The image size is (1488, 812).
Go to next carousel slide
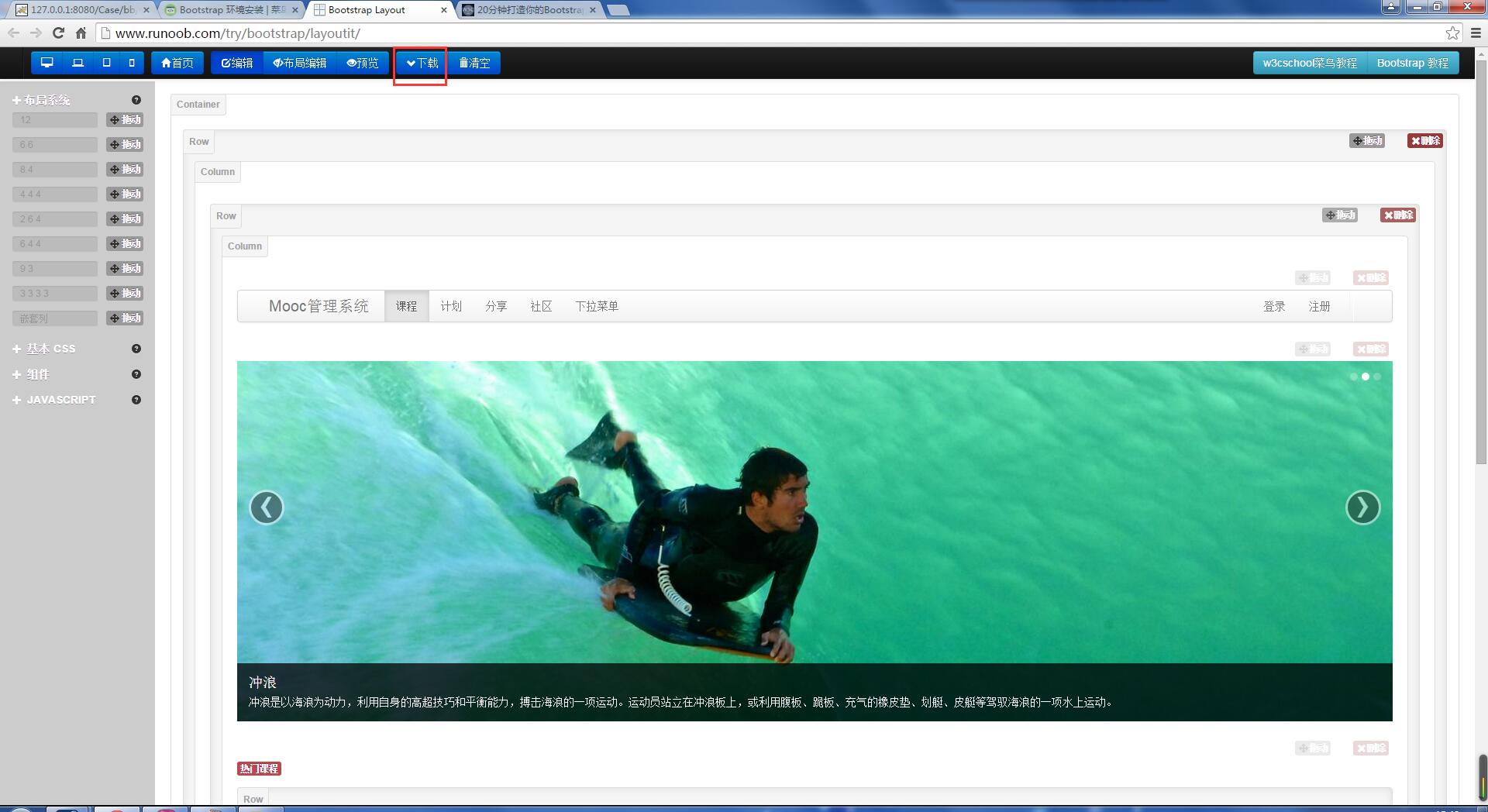pos(1362,507)
